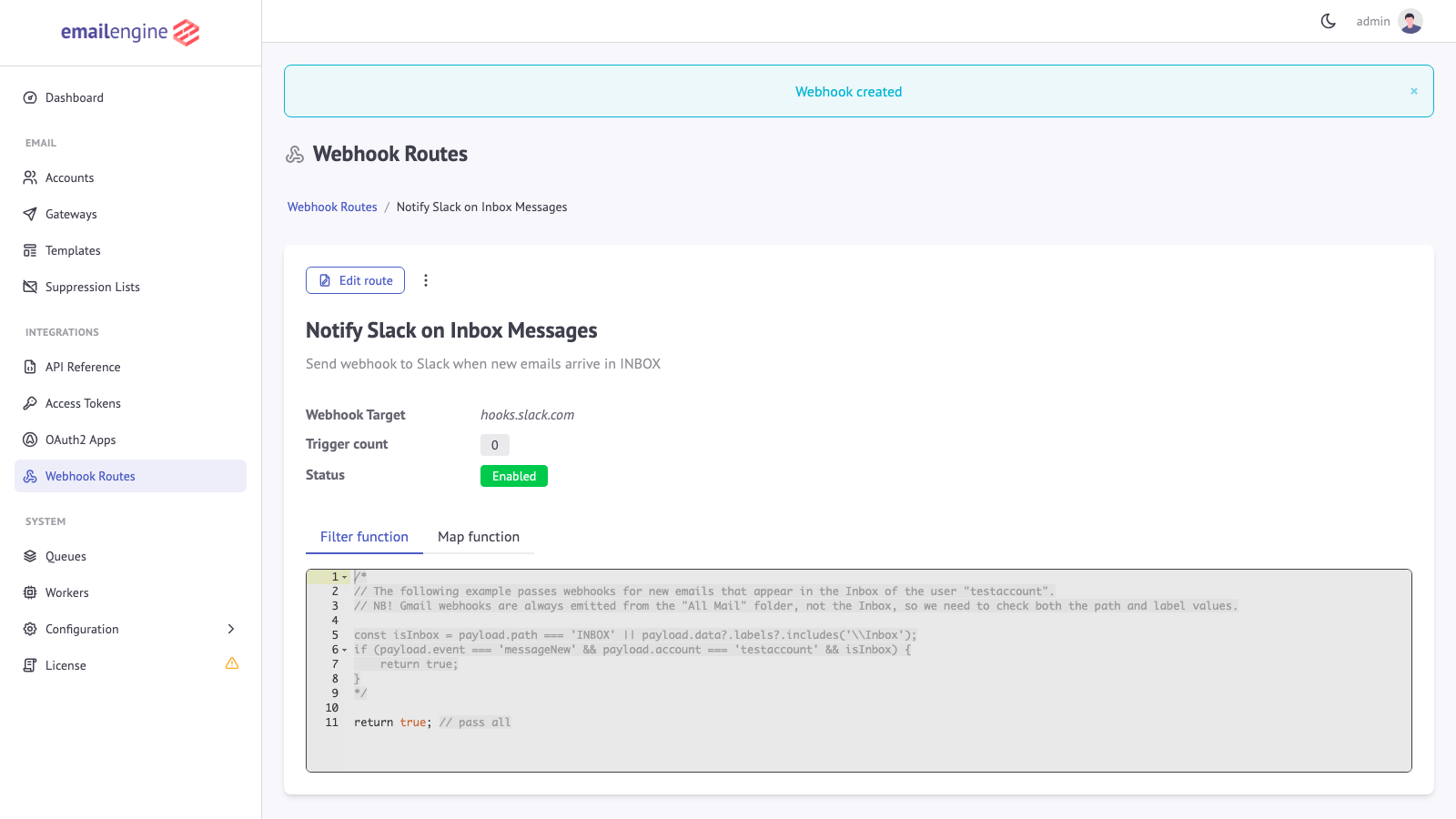Collapse code fold arrow on line 6
Image resolution: width=1456 pixels, height=819 pixels.
tap(345, 650)
